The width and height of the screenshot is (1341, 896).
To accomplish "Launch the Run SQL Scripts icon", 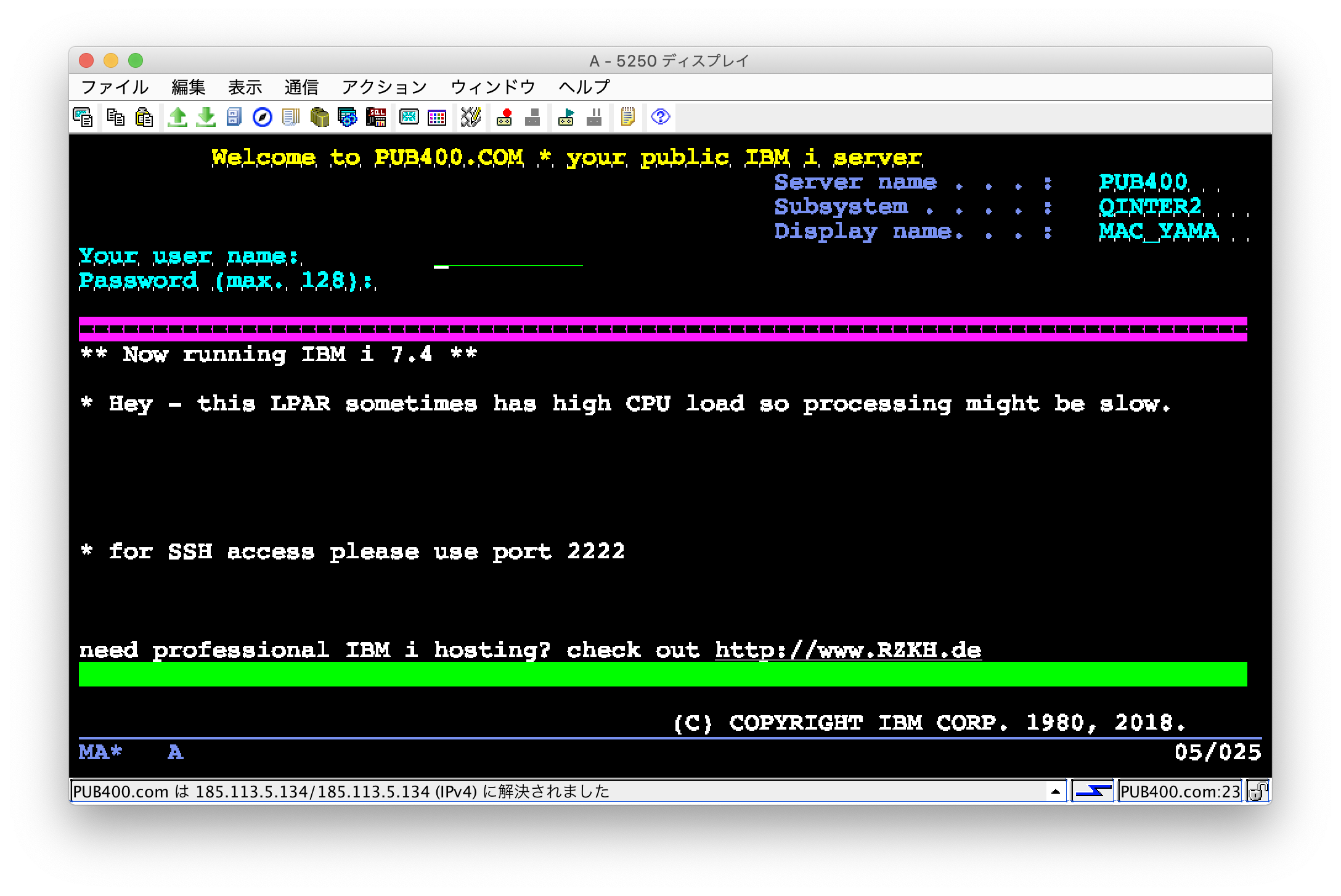I will click(x=376, y=117).
